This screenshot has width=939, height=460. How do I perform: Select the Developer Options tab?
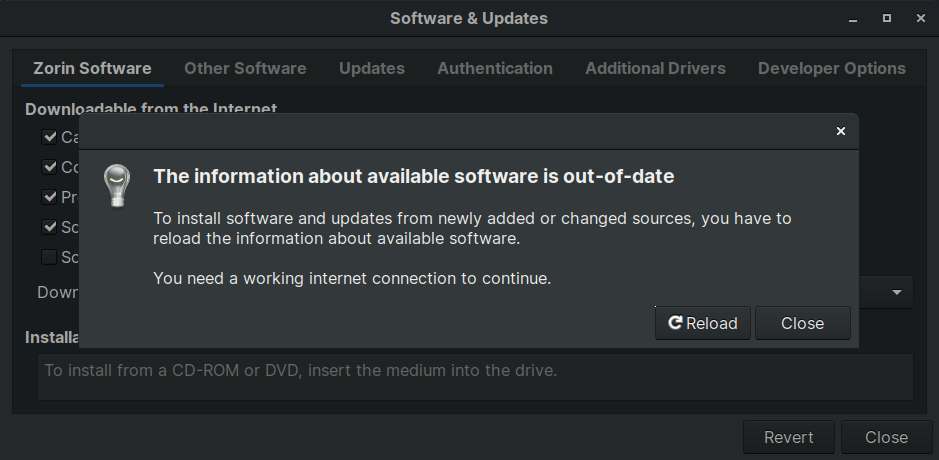[832, 68]
